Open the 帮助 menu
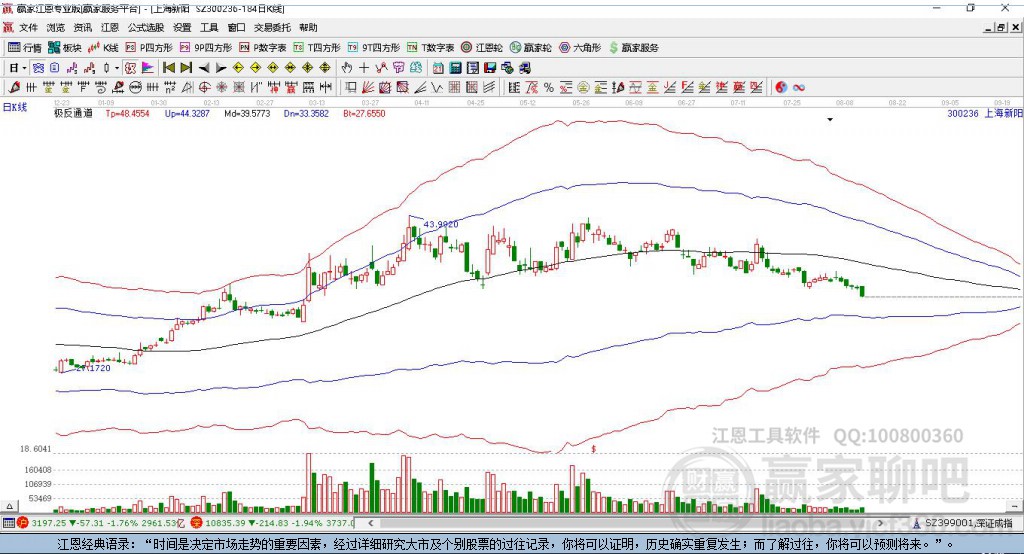Screen dimensions: 1024x554 pos(308,27)
